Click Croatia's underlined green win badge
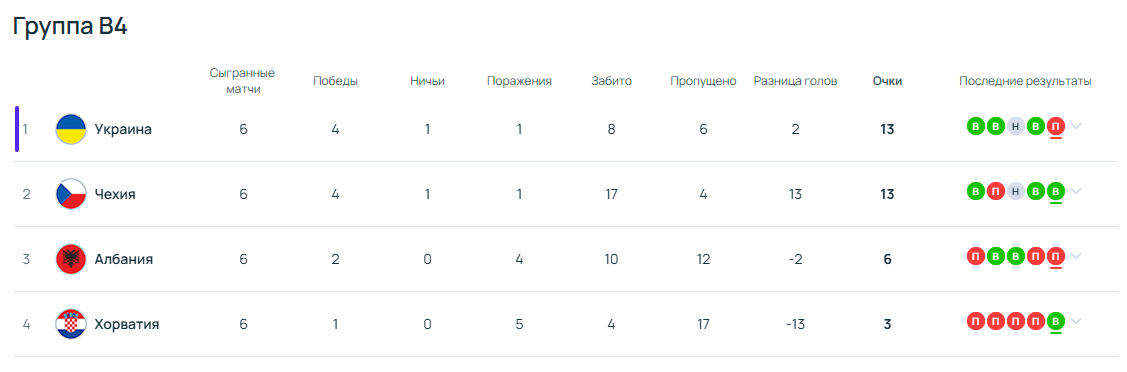Screen dimensions: 1127x372 click(1056, 321)
